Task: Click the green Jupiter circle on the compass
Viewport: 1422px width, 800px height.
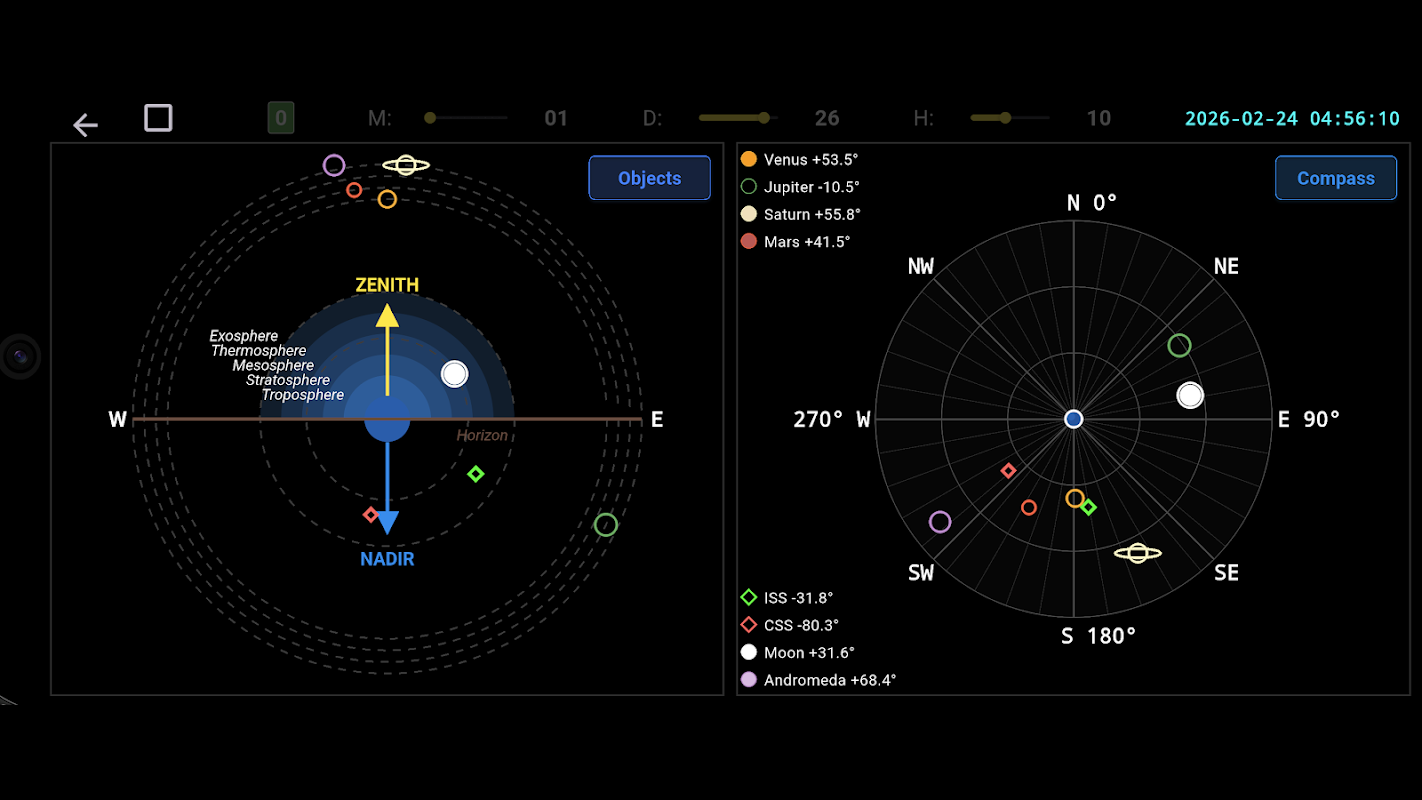Action: 1180,346
